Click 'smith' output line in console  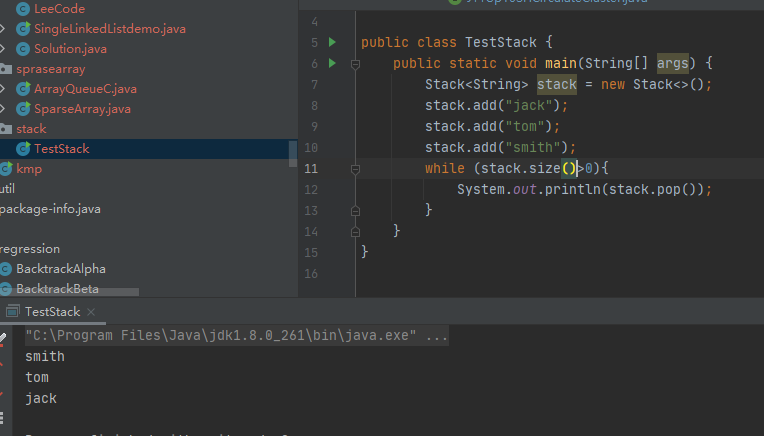click(x=45, y=357)
